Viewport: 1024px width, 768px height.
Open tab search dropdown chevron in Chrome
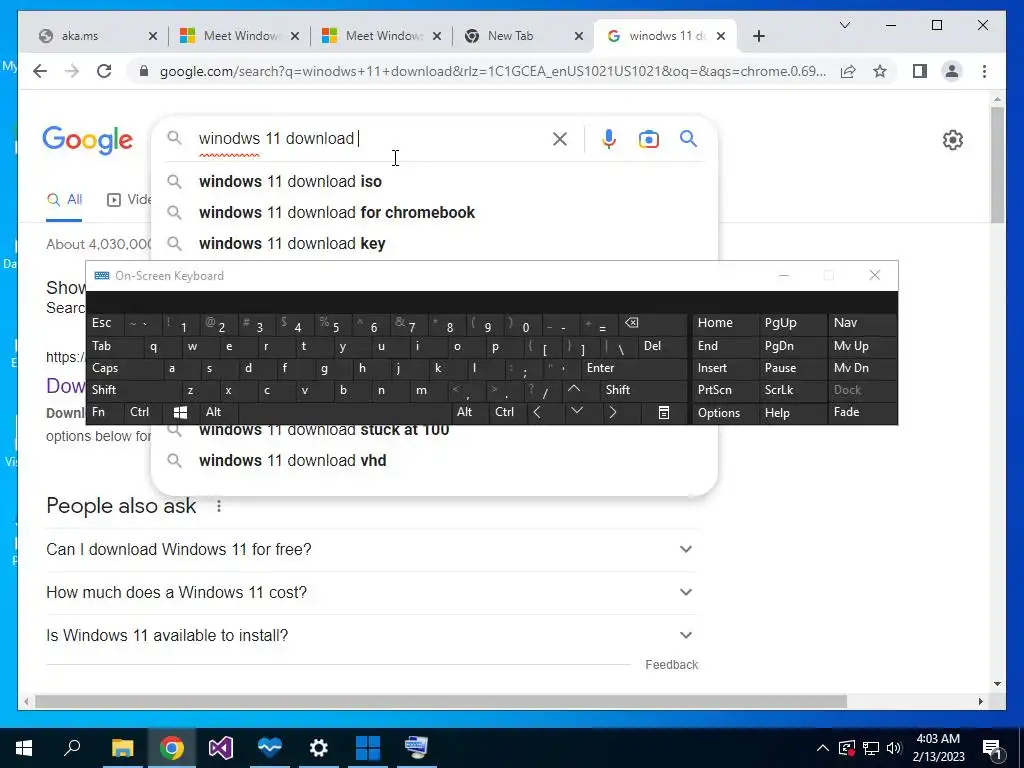coord(844,25)
